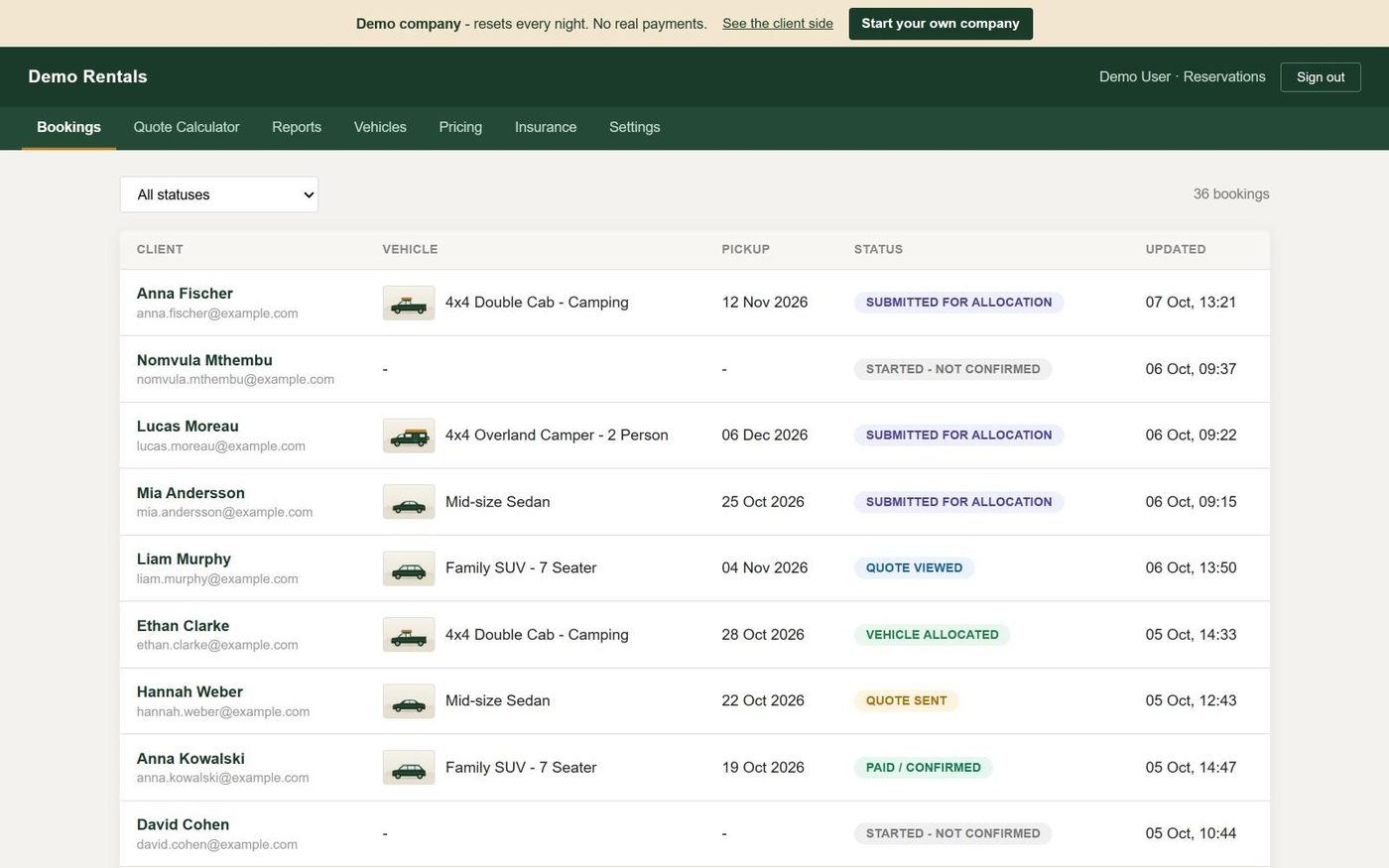Select the Pricing tab
1389x868 pixels.
[x=460, y=127]
